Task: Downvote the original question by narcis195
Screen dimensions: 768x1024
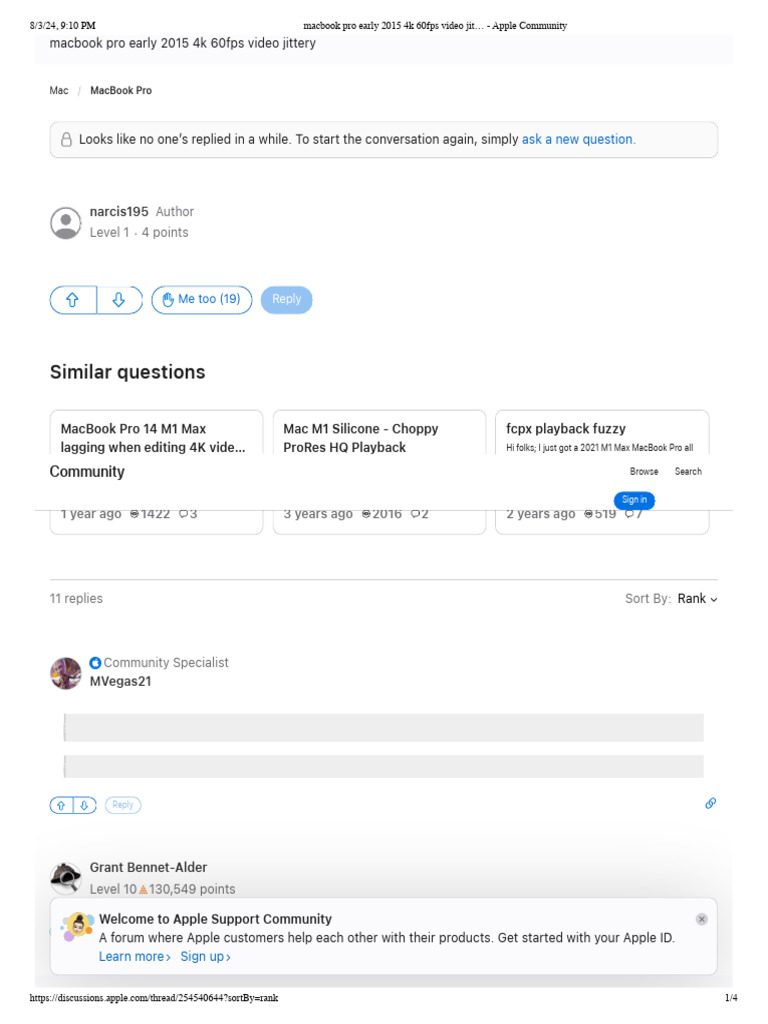Action: tap(119, 300)
